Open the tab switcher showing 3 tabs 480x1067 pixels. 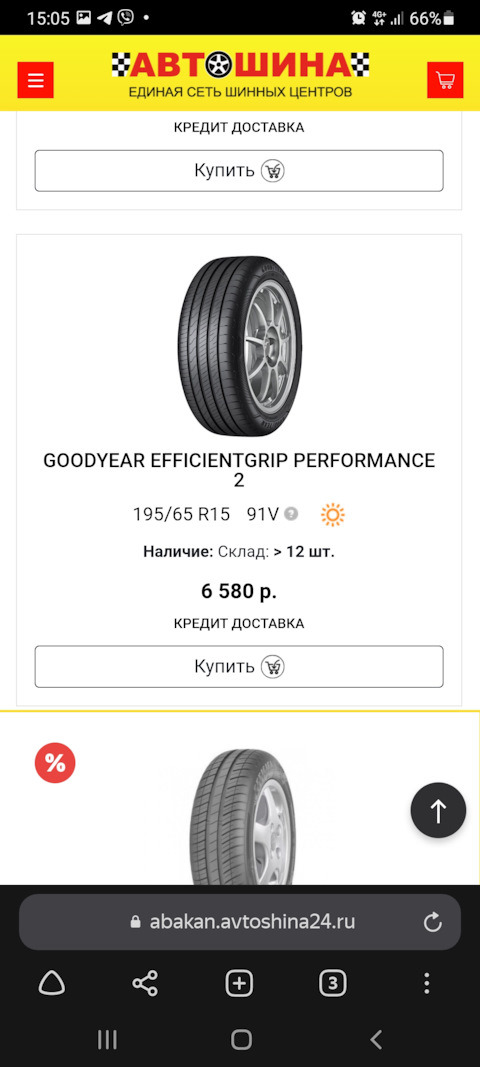333,983
